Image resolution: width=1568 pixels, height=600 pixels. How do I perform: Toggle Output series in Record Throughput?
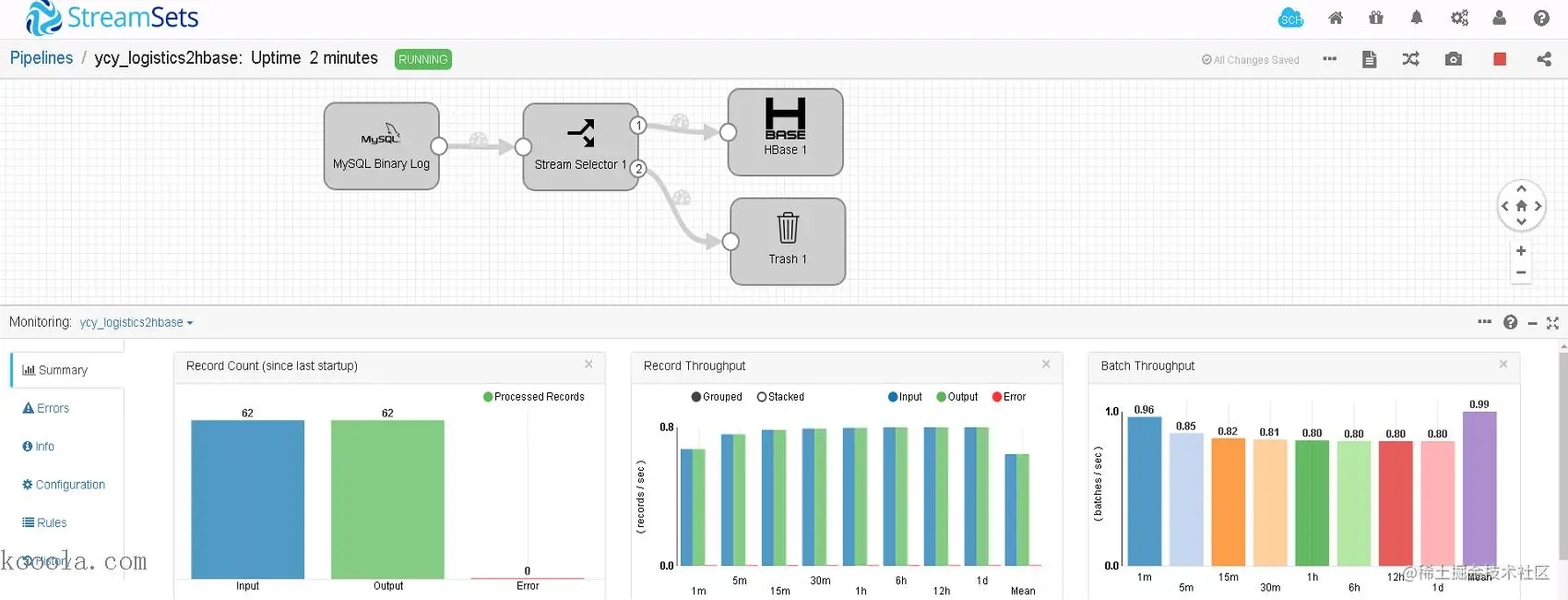957,397
